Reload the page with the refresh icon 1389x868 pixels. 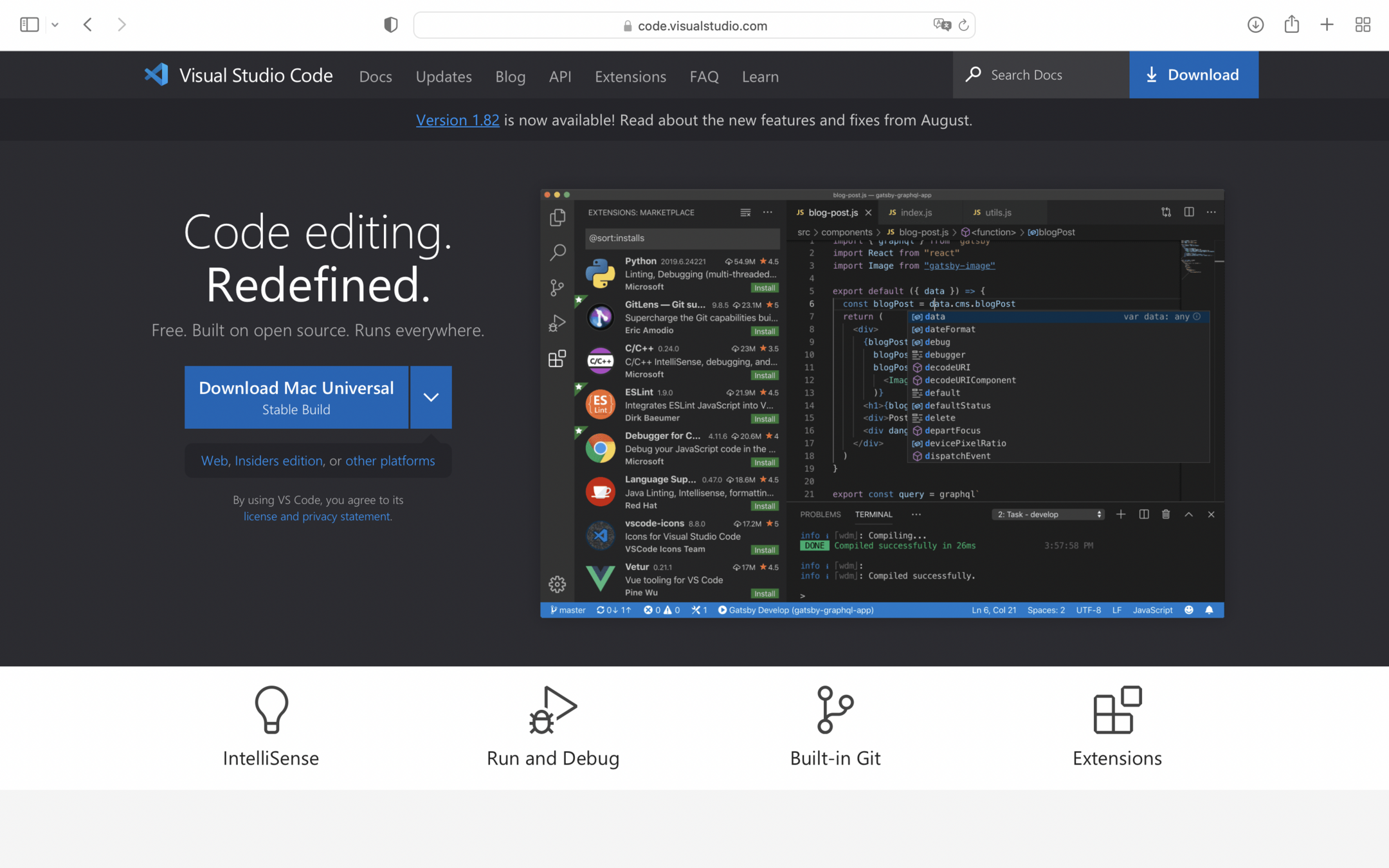tap(963, 25)
